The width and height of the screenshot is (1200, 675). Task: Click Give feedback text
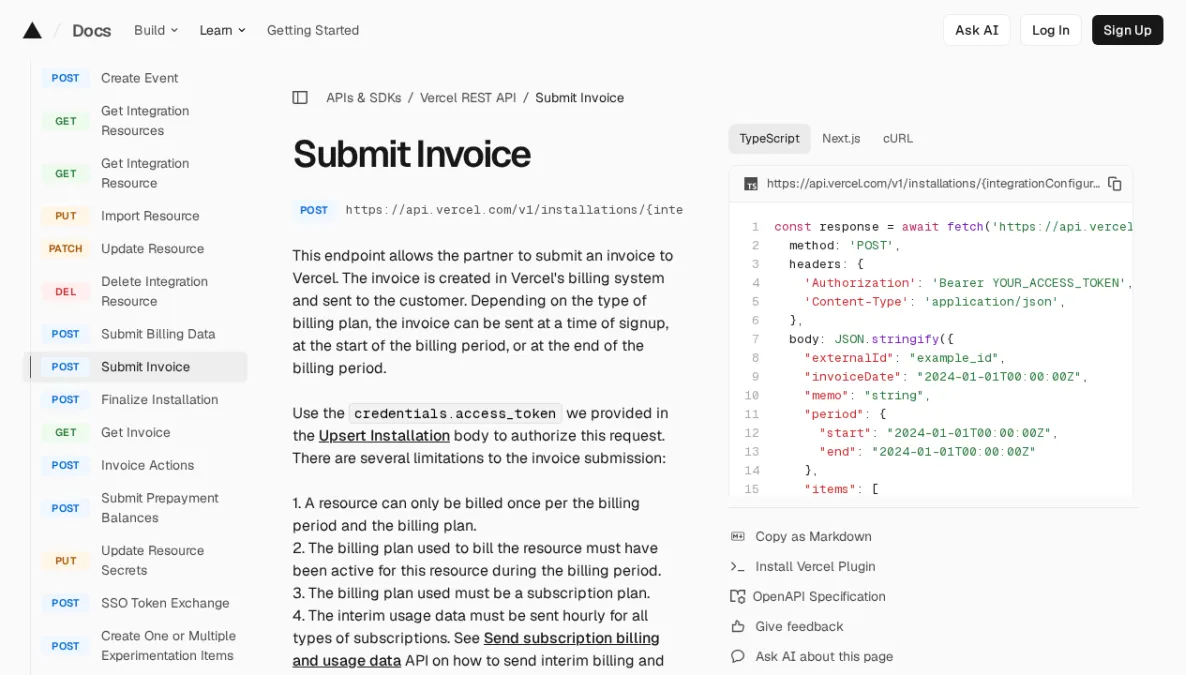[x=799, y=626]
